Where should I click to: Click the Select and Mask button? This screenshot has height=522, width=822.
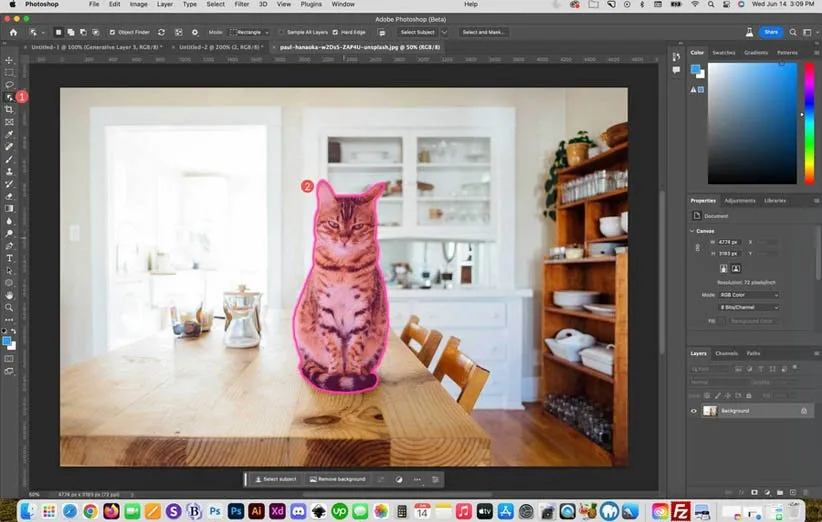click(x=482, y=32)
